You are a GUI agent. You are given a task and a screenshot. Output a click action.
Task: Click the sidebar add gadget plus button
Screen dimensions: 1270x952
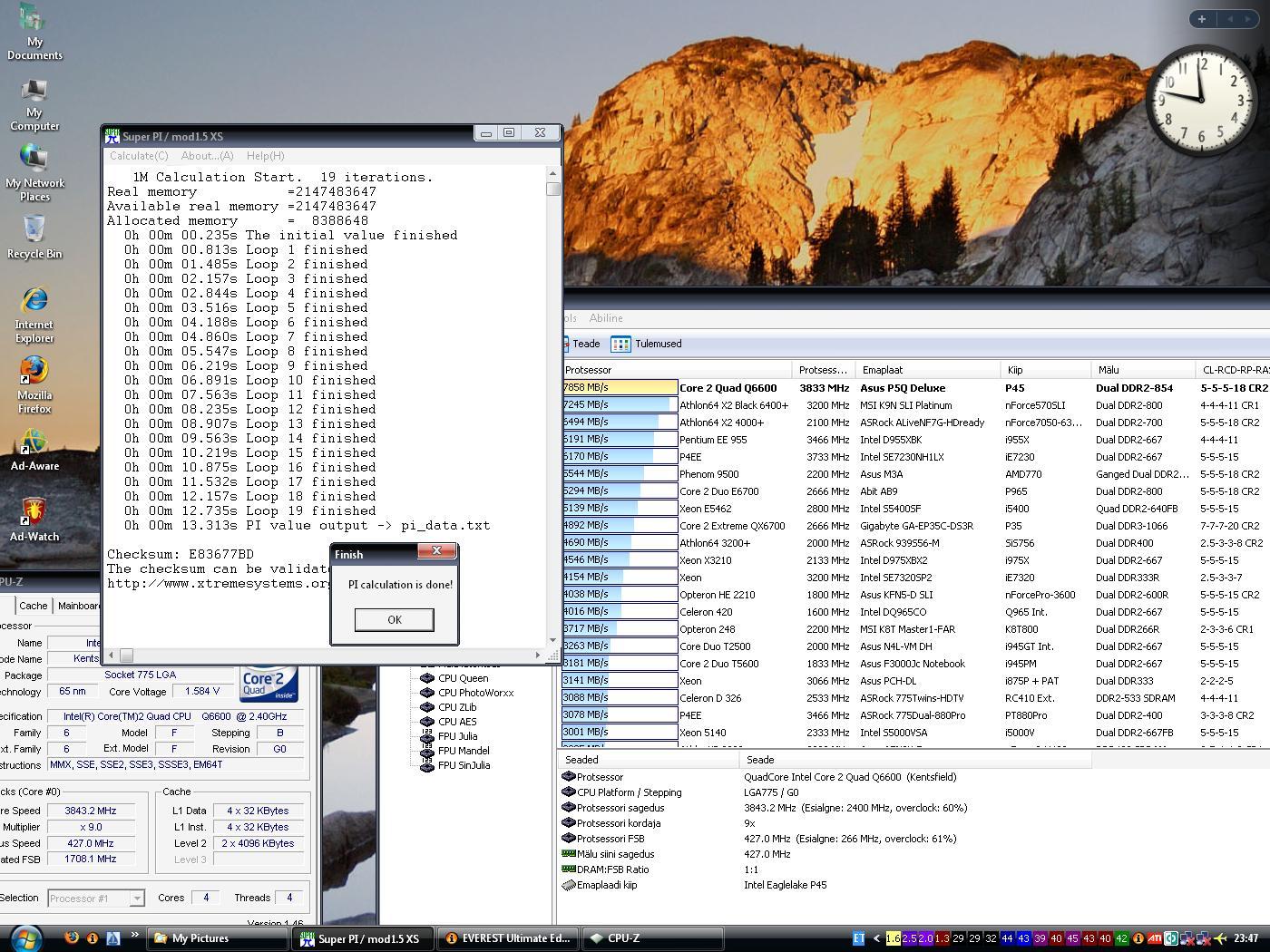(1202, 19)
